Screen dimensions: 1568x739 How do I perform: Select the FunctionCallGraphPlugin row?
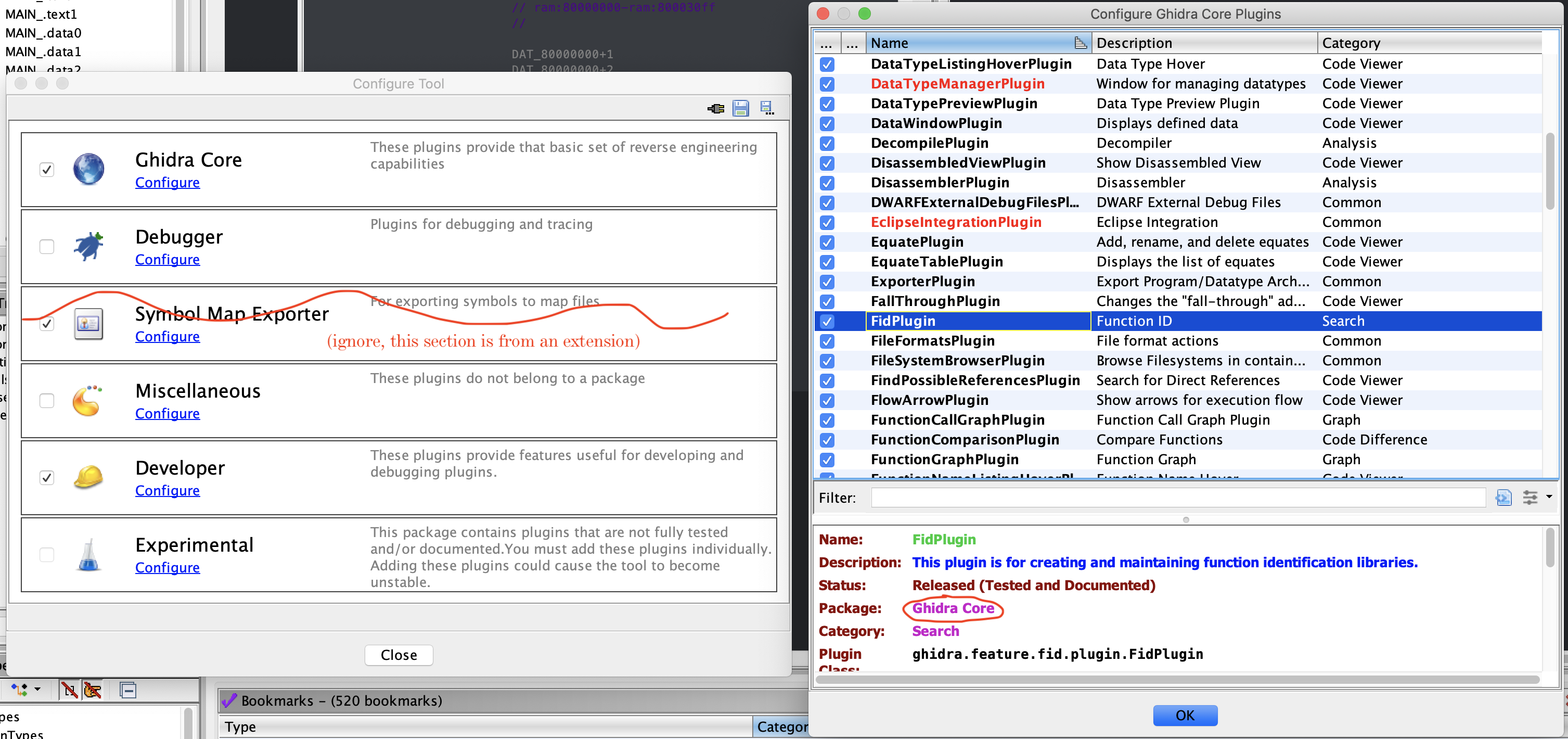[x=1178, y=420]
